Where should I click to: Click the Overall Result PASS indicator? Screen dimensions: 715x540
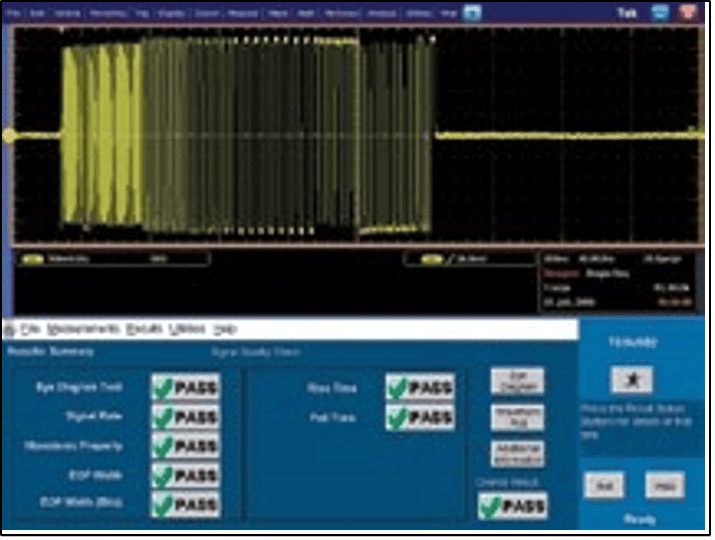(x=511, y=506)
